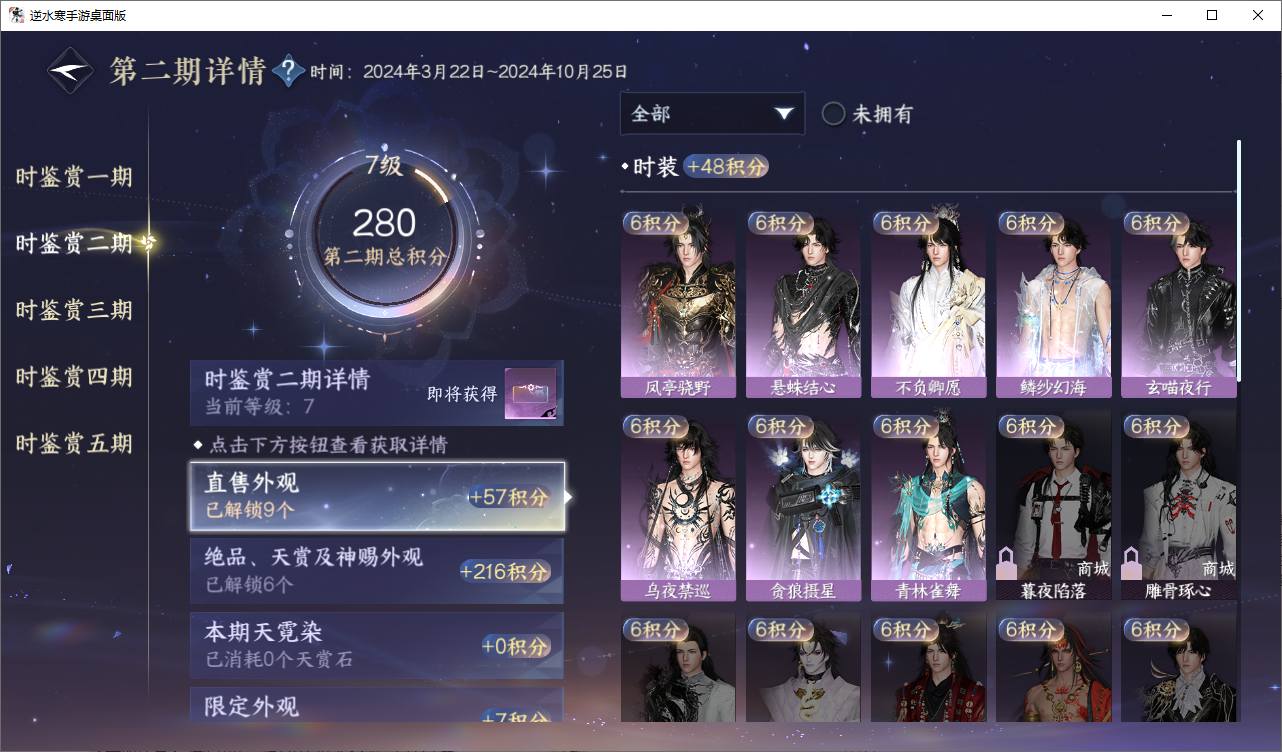
Task: Click the upcoming reward item icon
Action: coord(530,394)
